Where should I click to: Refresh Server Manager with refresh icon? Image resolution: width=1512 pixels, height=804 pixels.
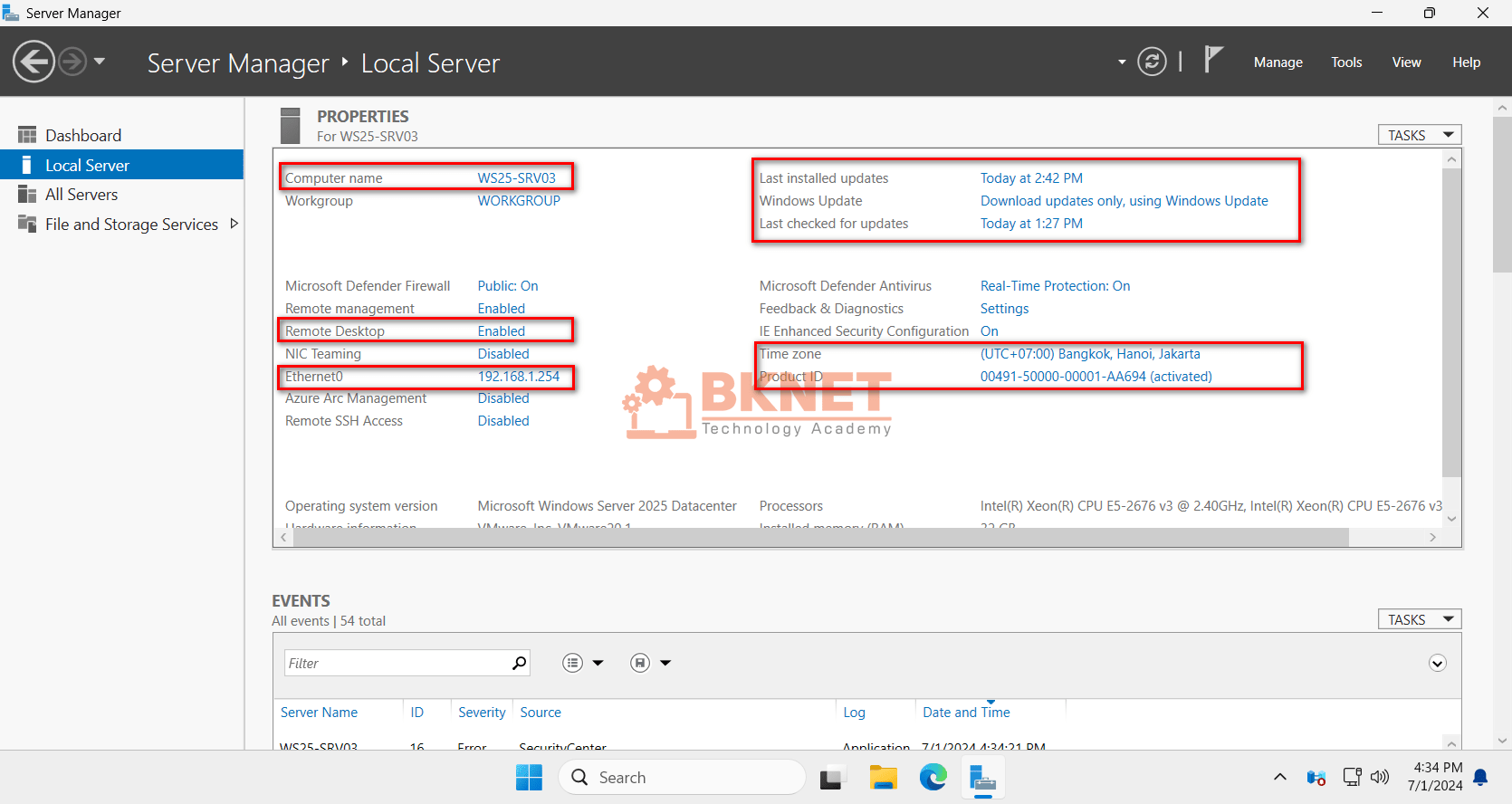1152,62
